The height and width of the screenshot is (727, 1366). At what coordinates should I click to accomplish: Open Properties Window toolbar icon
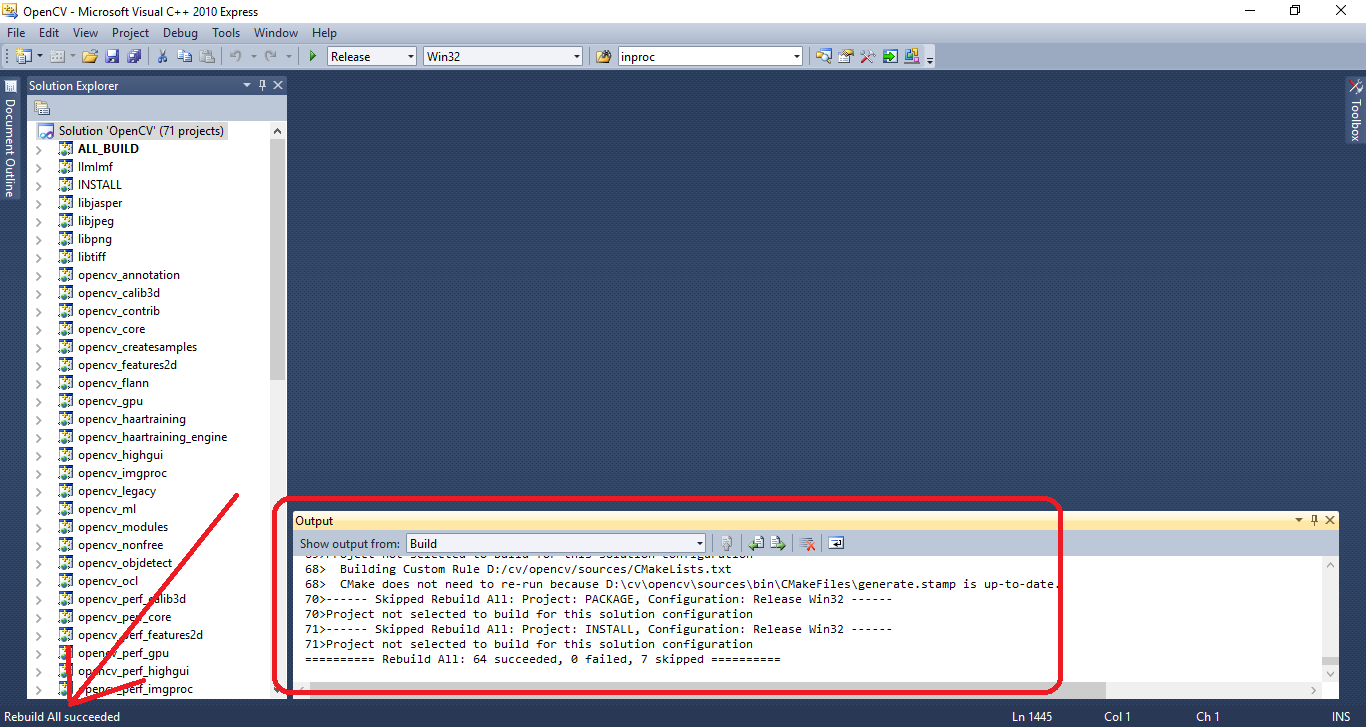click(846, 56)
